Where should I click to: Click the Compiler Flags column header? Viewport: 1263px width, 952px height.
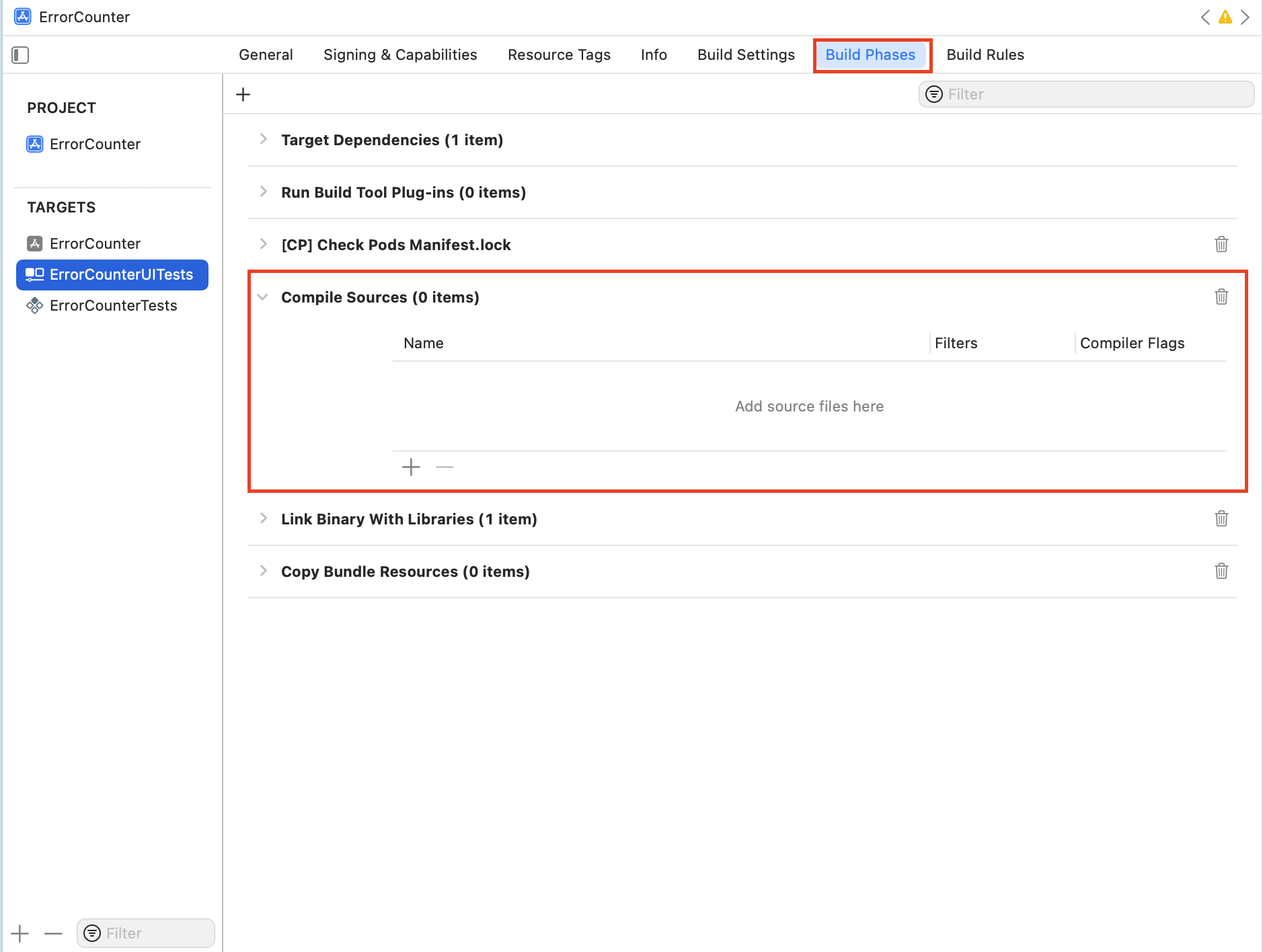[1133, 344]
